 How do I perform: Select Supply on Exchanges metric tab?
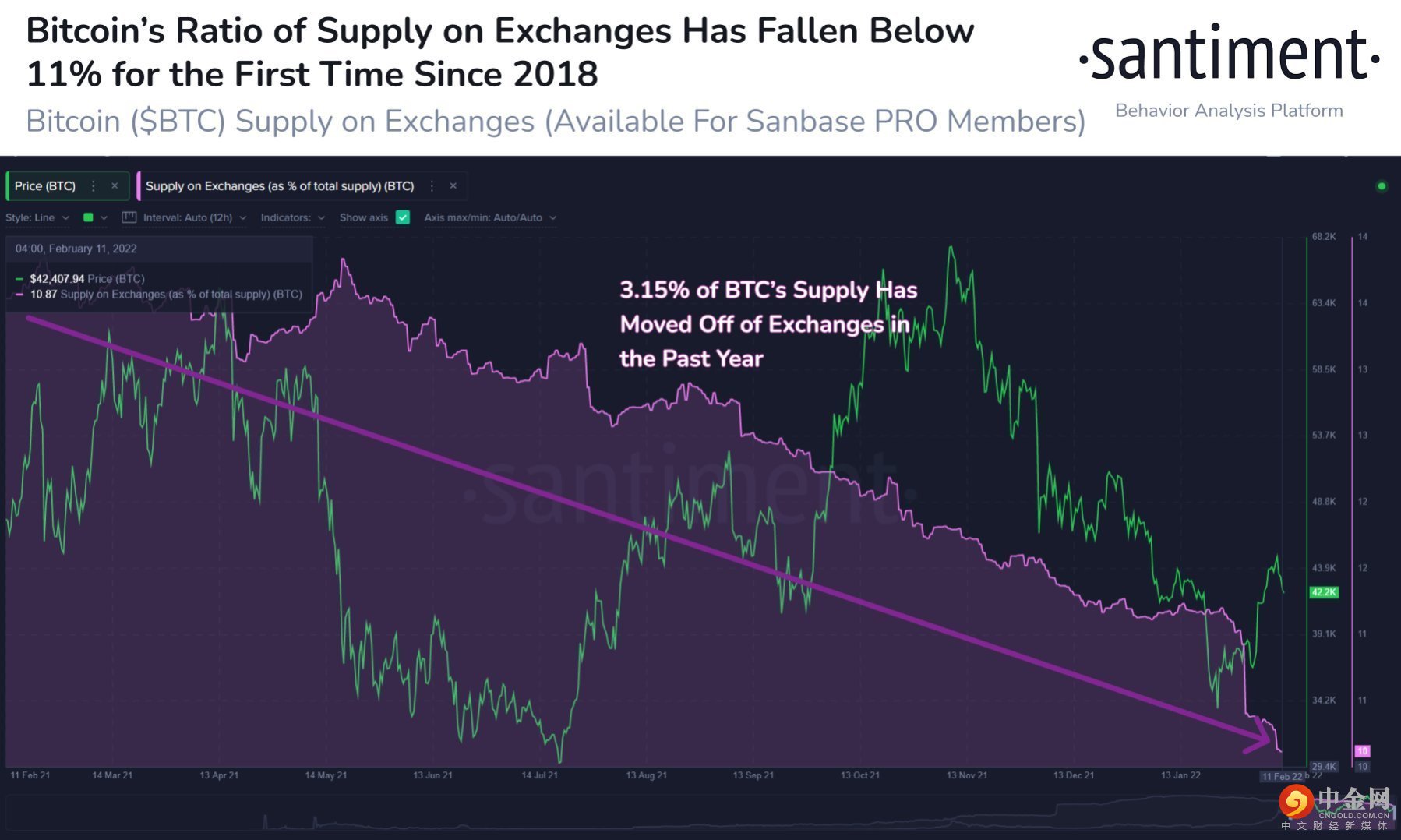(x=280, y=186)
